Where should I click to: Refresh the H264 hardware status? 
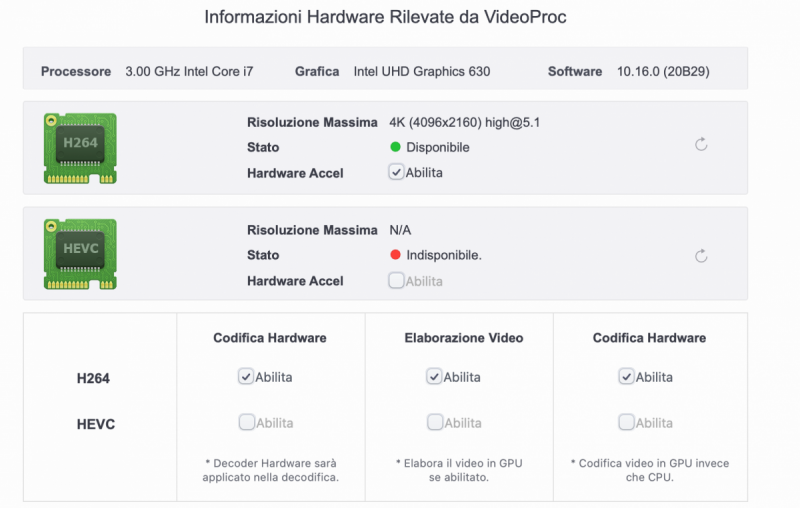[701, 145]
